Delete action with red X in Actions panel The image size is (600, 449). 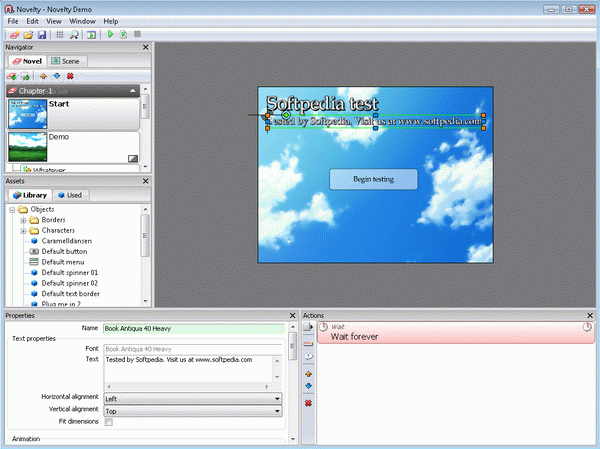click(x=308, y=403)
